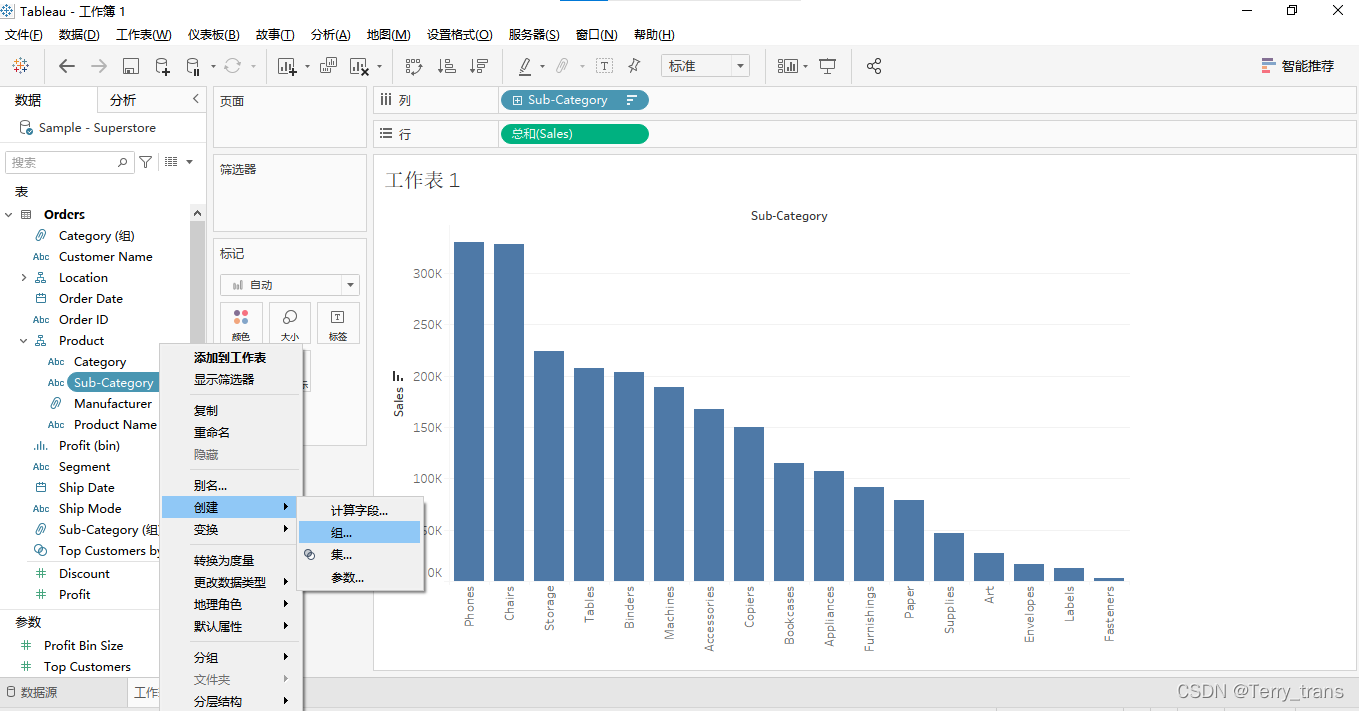Save the workbook with the floppy disk icon
The width and height of the screenshot is (1359, 711).
[x=131, y=66]
